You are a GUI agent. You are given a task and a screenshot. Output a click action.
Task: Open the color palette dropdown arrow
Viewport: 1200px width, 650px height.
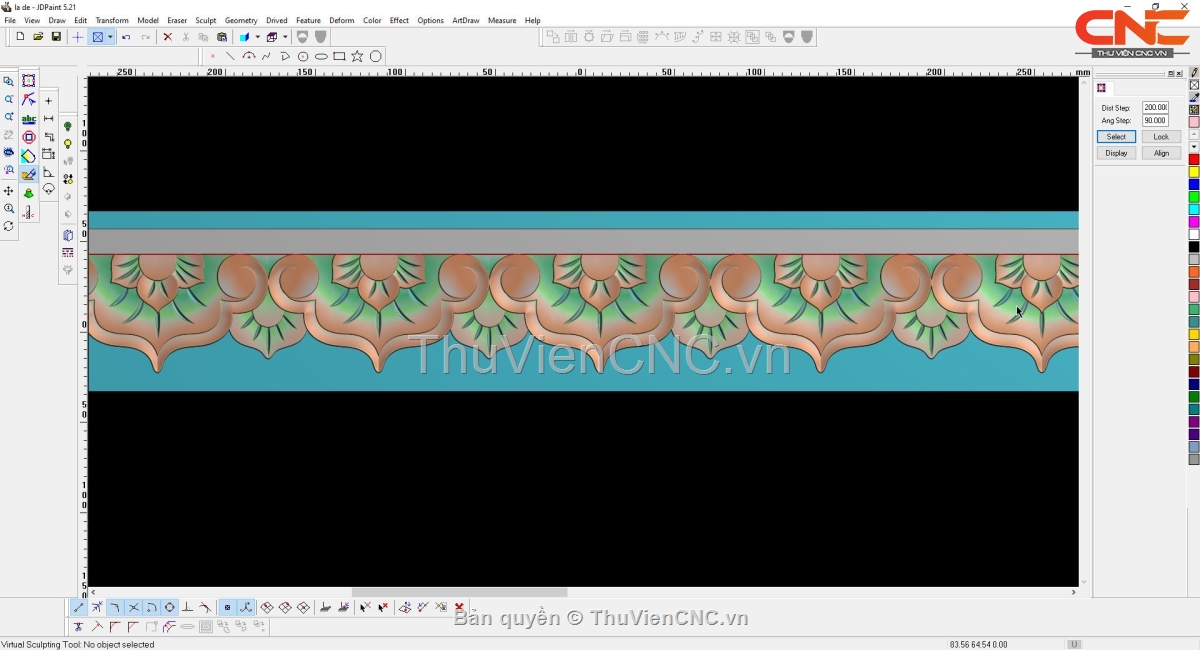pyautogui.click(x=1194, y=147)
